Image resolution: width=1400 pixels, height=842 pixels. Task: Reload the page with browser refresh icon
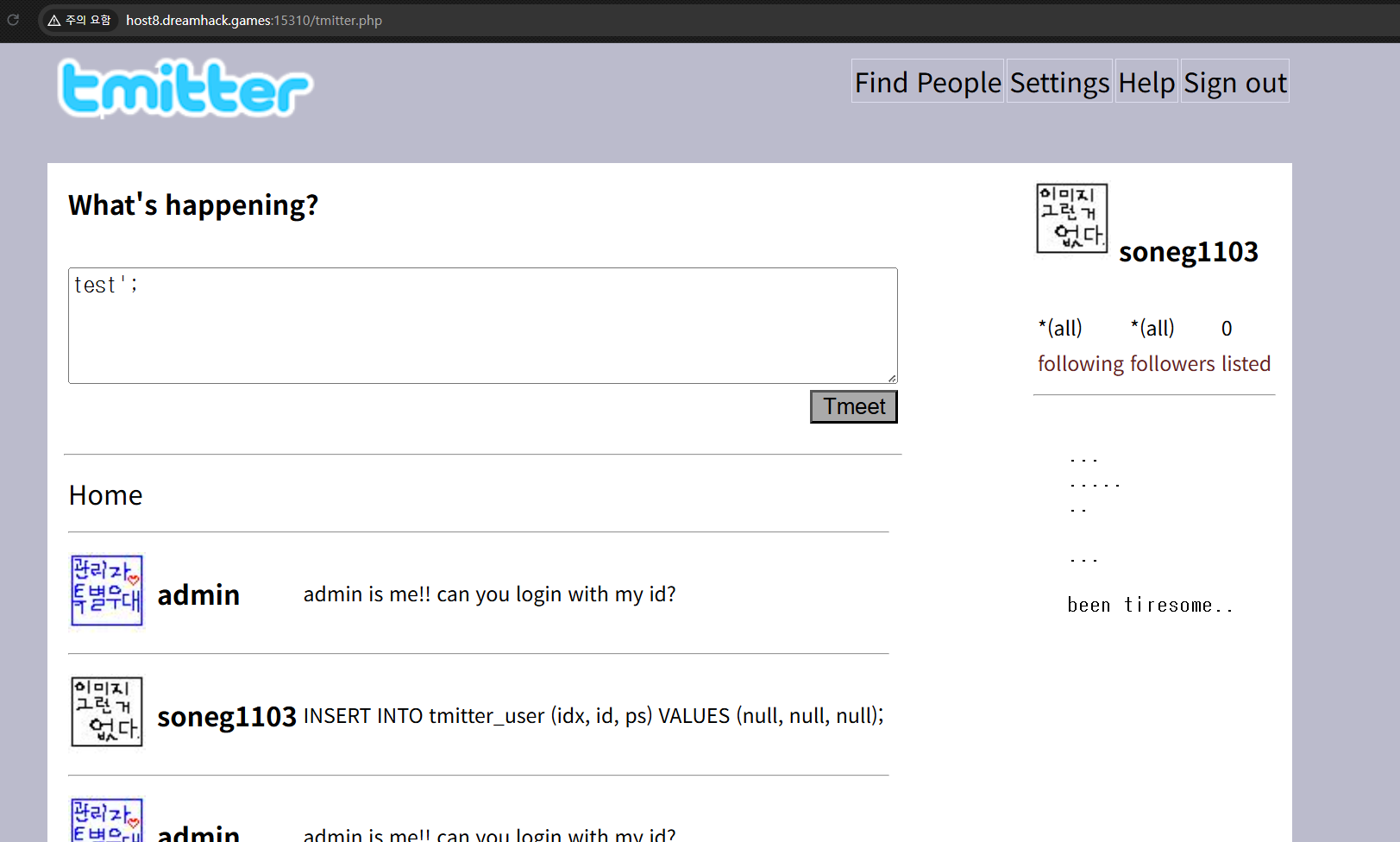pyautogui.click(x=13, y=20)
